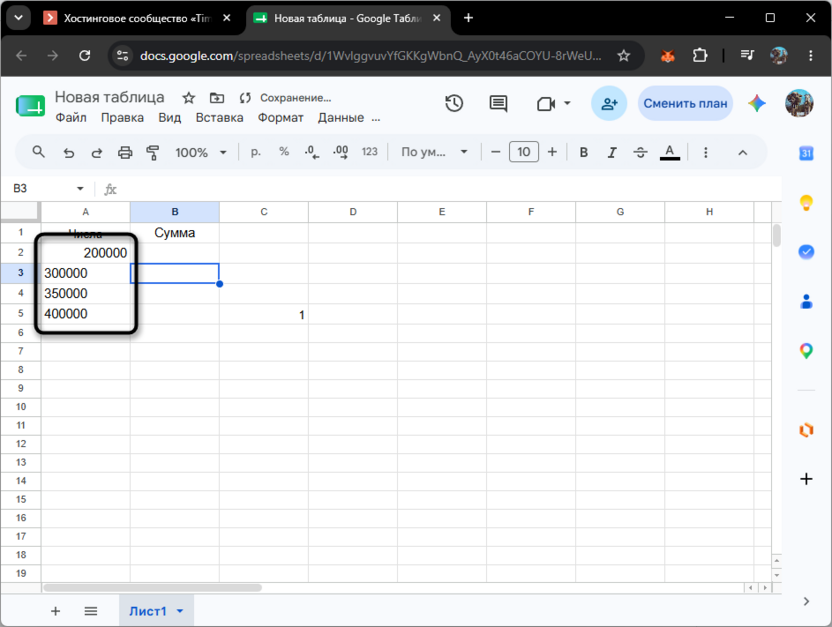Open the share access button
832x627 pixels.
click(609, 103)
